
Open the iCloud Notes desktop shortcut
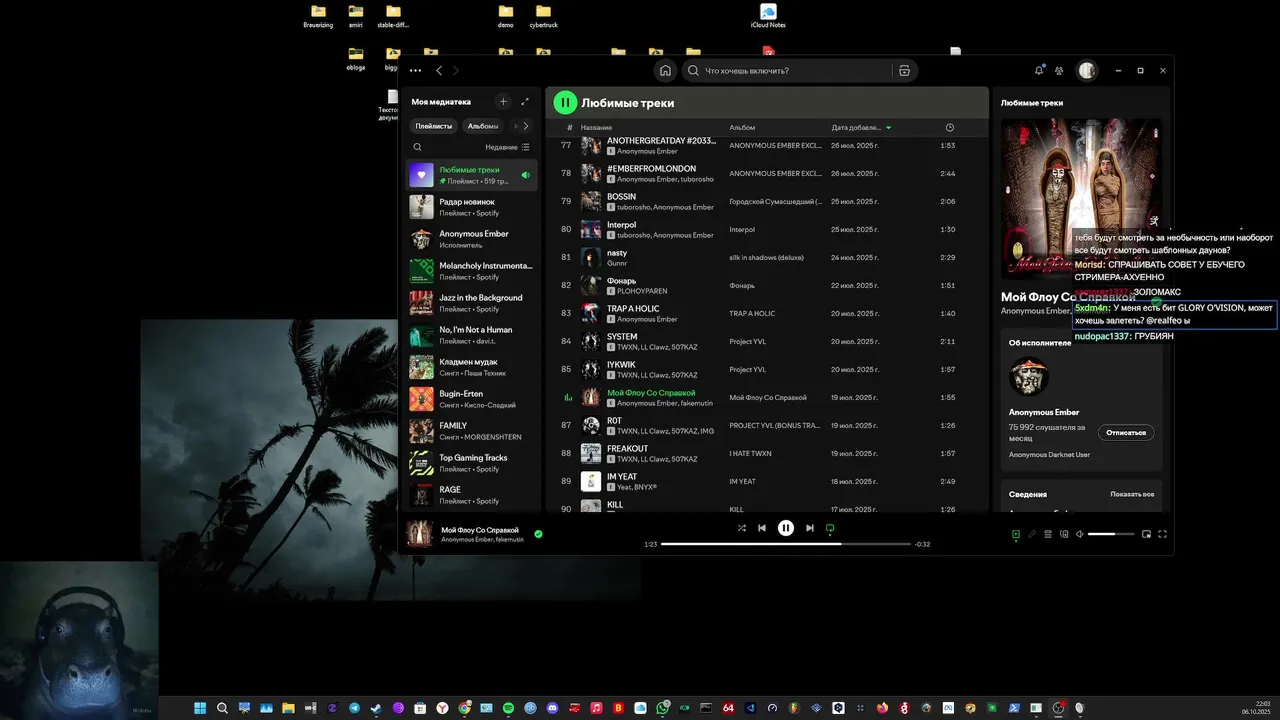point(768,16)
